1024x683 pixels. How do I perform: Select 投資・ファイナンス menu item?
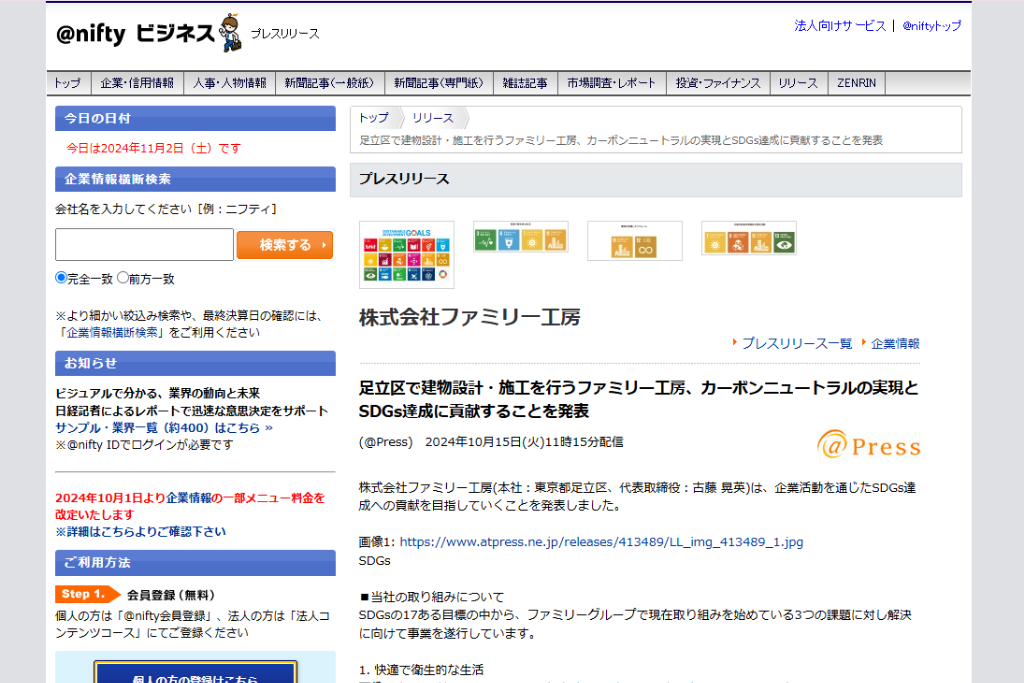click(x=718, y=83)
